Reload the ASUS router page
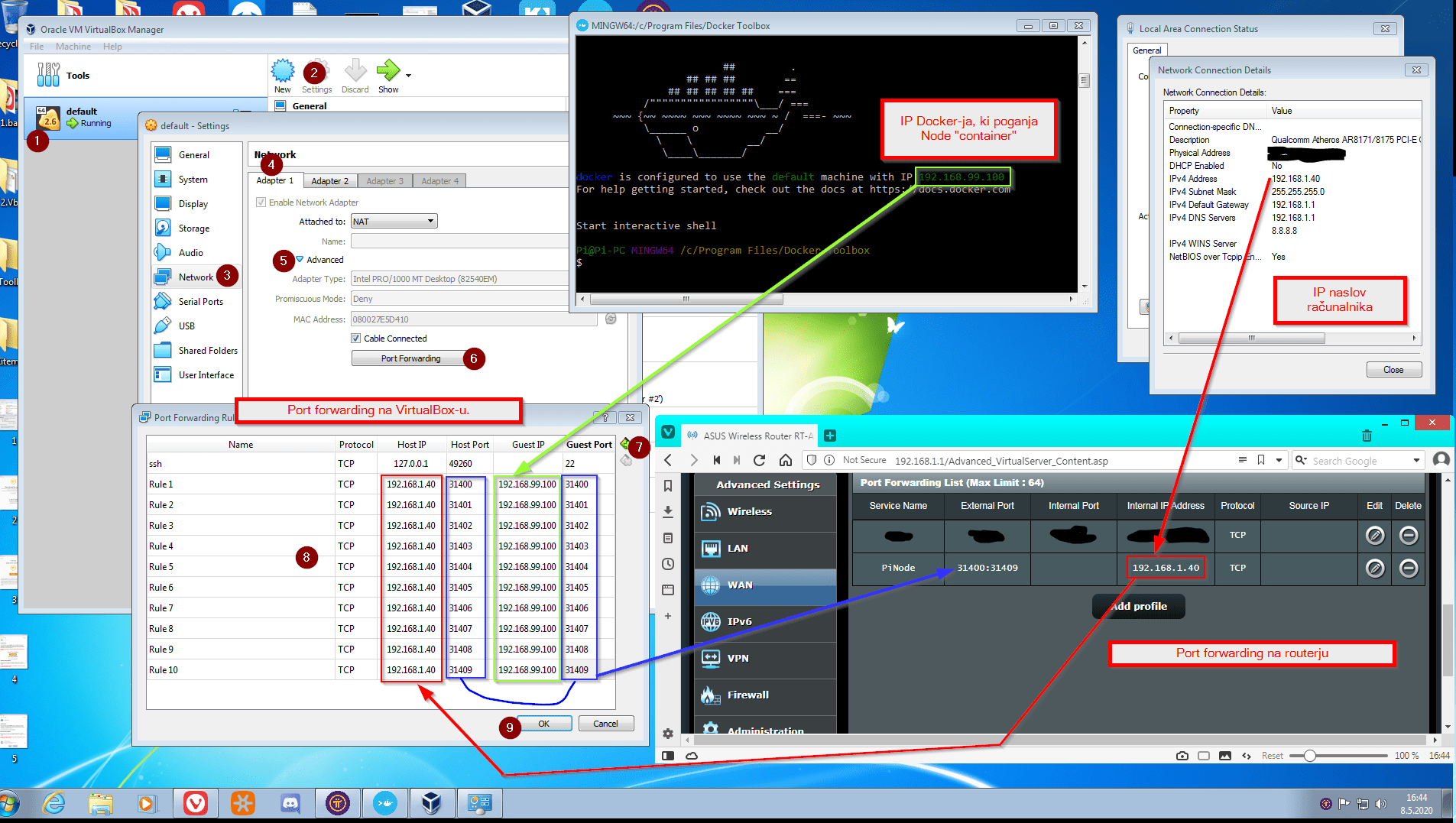Viewport: 1456px width, 823px height. pyautogui.click(x=759, y=460)
